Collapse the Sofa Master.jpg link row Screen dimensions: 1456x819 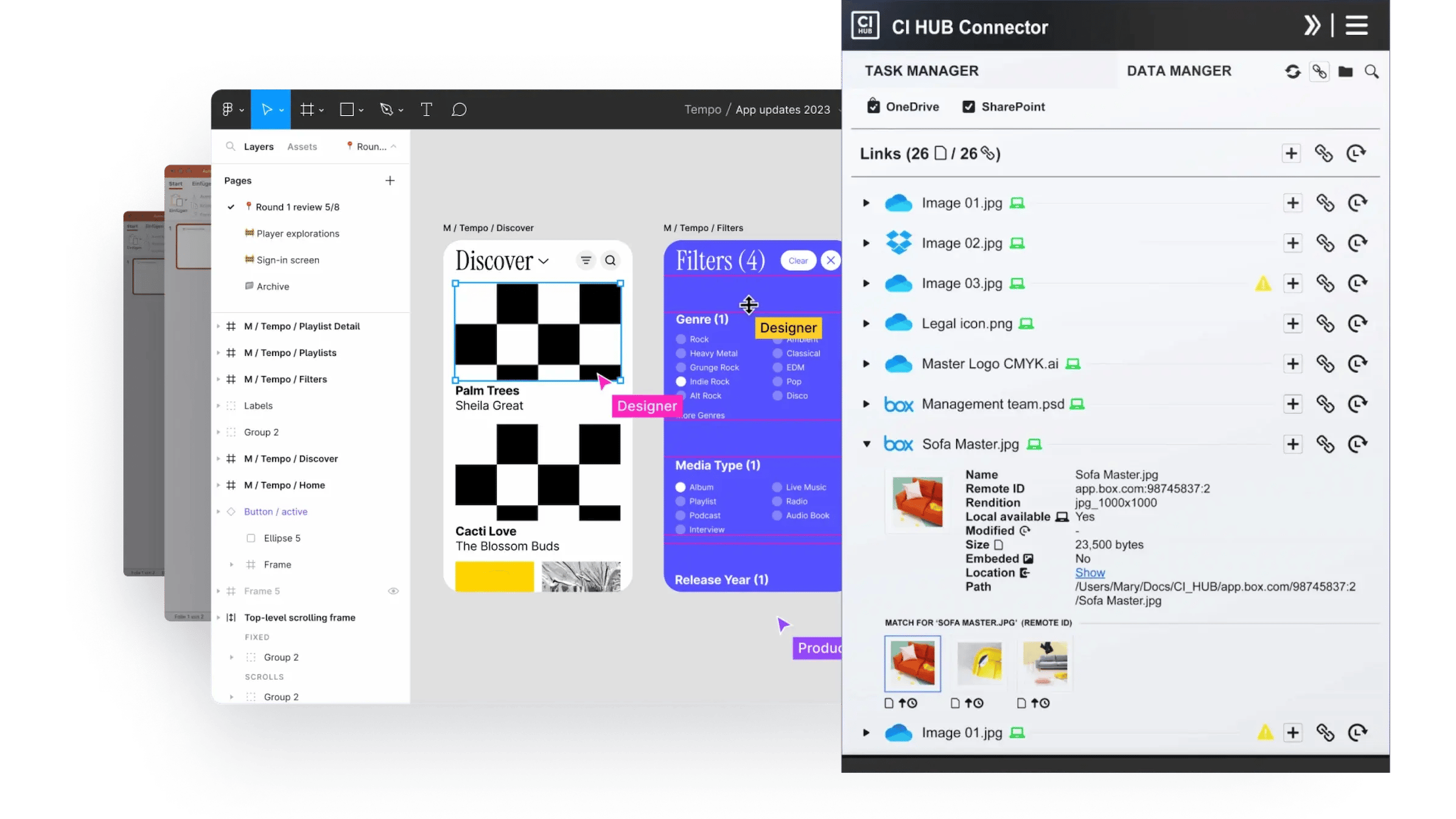pyautogui.click(x=866, y=444)
